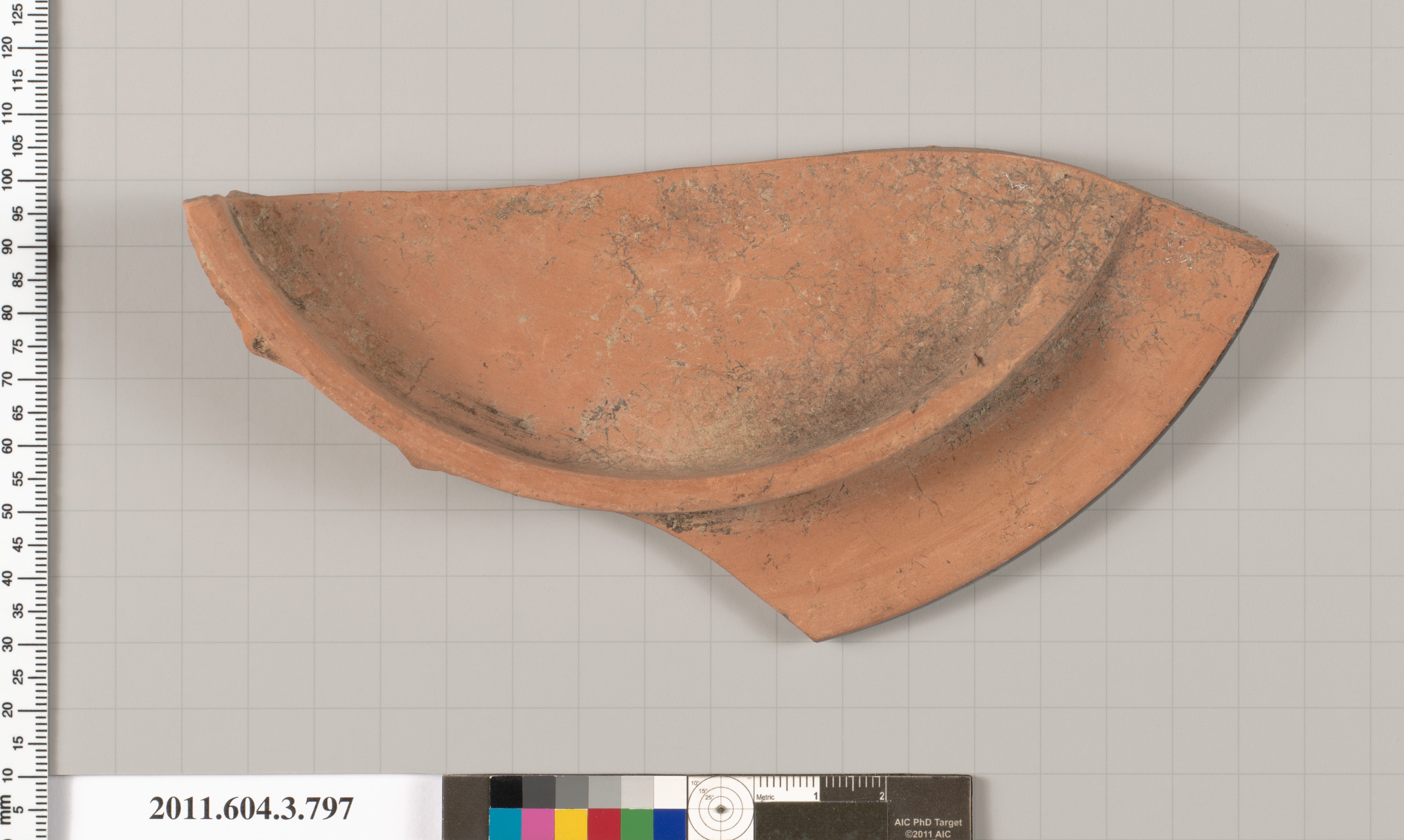This screenshot has width=1404, height=840.
Task: Click the blue color patch
Action: pos(669,824)
